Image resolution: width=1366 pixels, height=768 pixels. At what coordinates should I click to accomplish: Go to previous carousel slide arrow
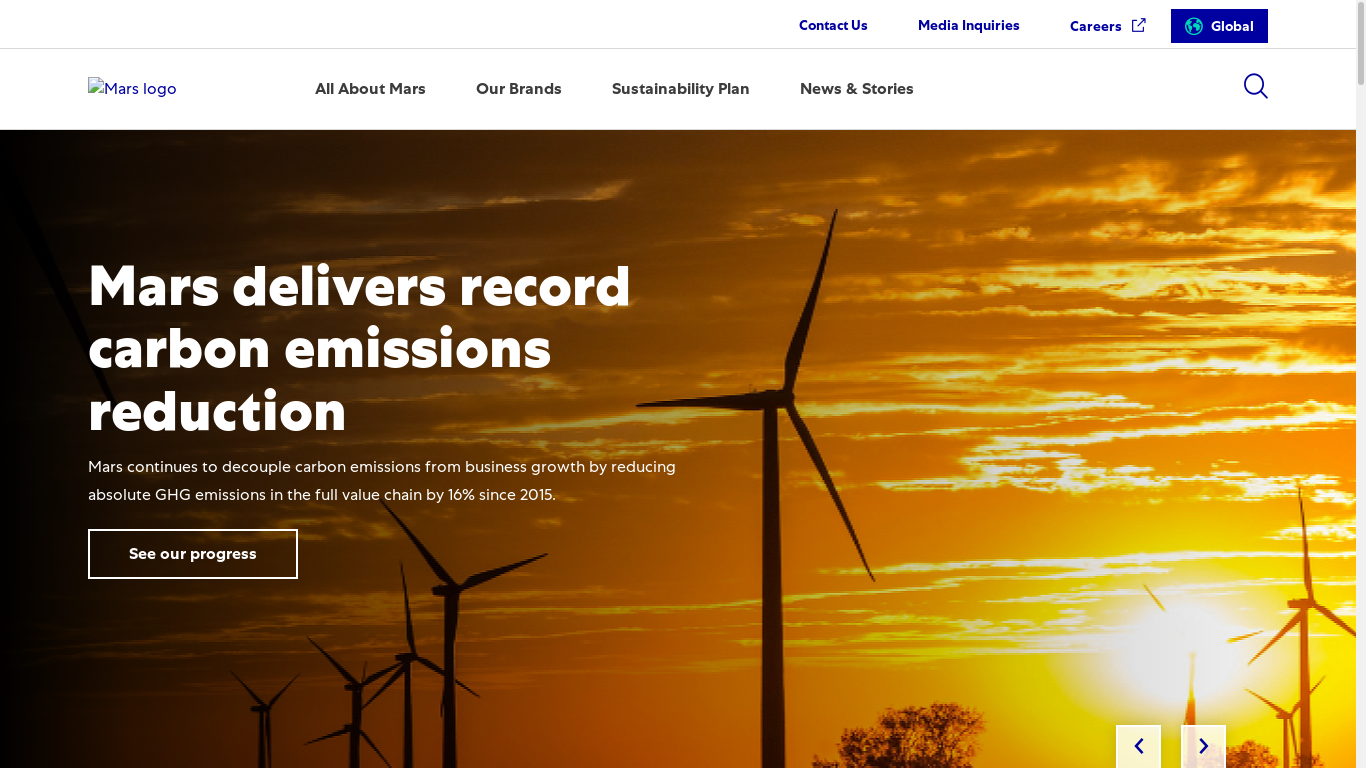[x=1138, y=746]
